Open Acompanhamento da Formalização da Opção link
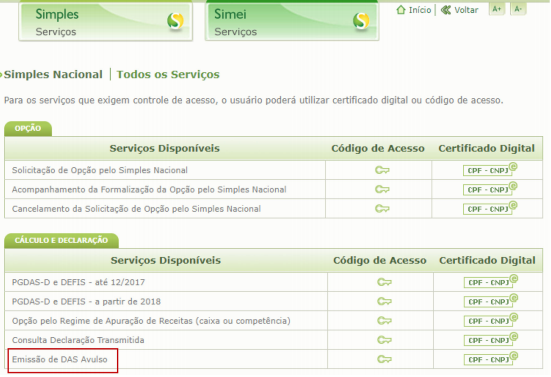 click(149, 190)
